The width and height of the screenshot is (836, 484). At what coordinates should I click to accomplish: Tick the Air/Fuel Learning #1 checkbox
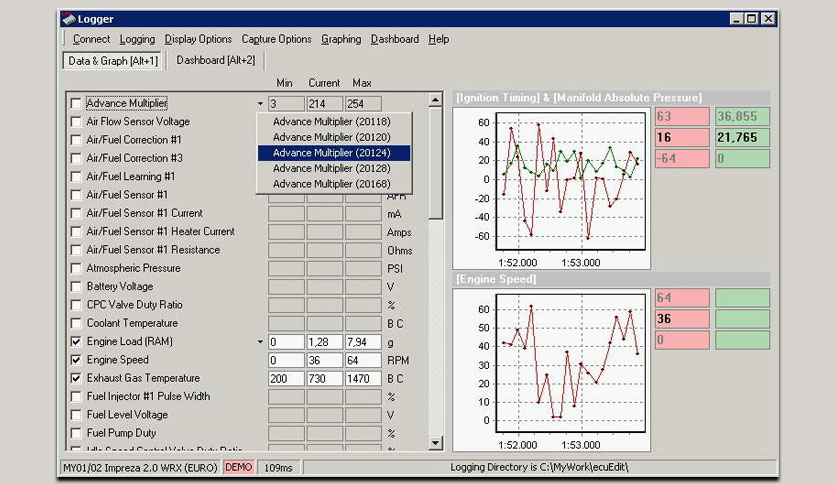coord(76,176)
